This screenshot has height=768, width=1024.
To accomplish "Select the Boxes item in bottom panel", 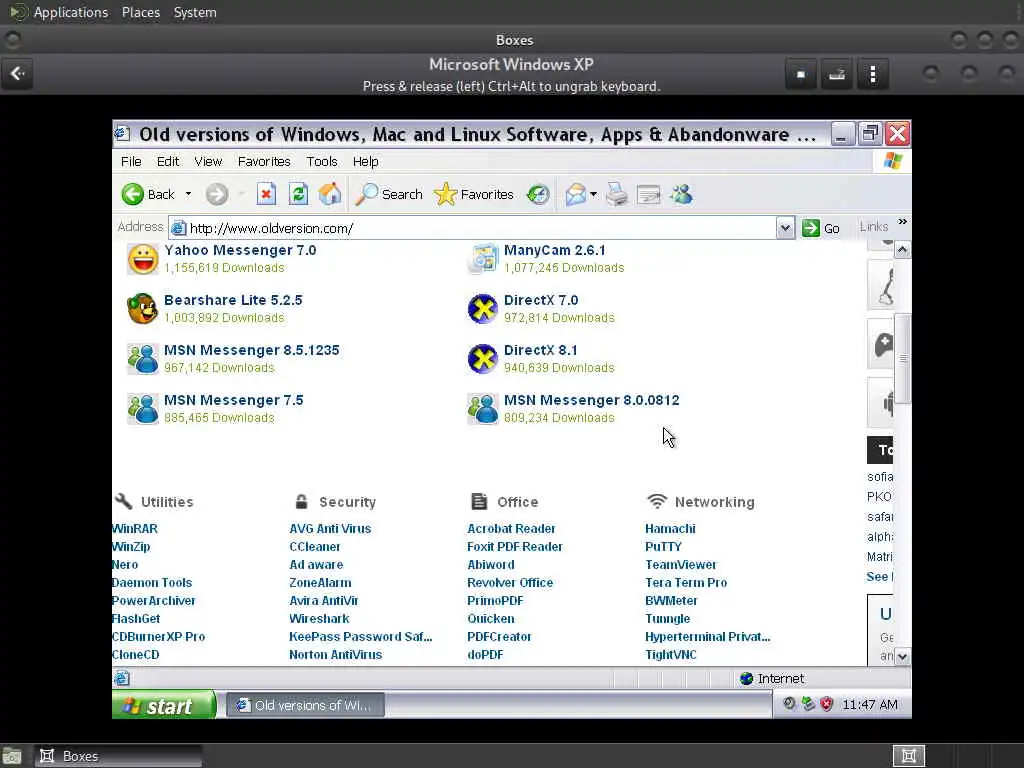I will (118, 756).
